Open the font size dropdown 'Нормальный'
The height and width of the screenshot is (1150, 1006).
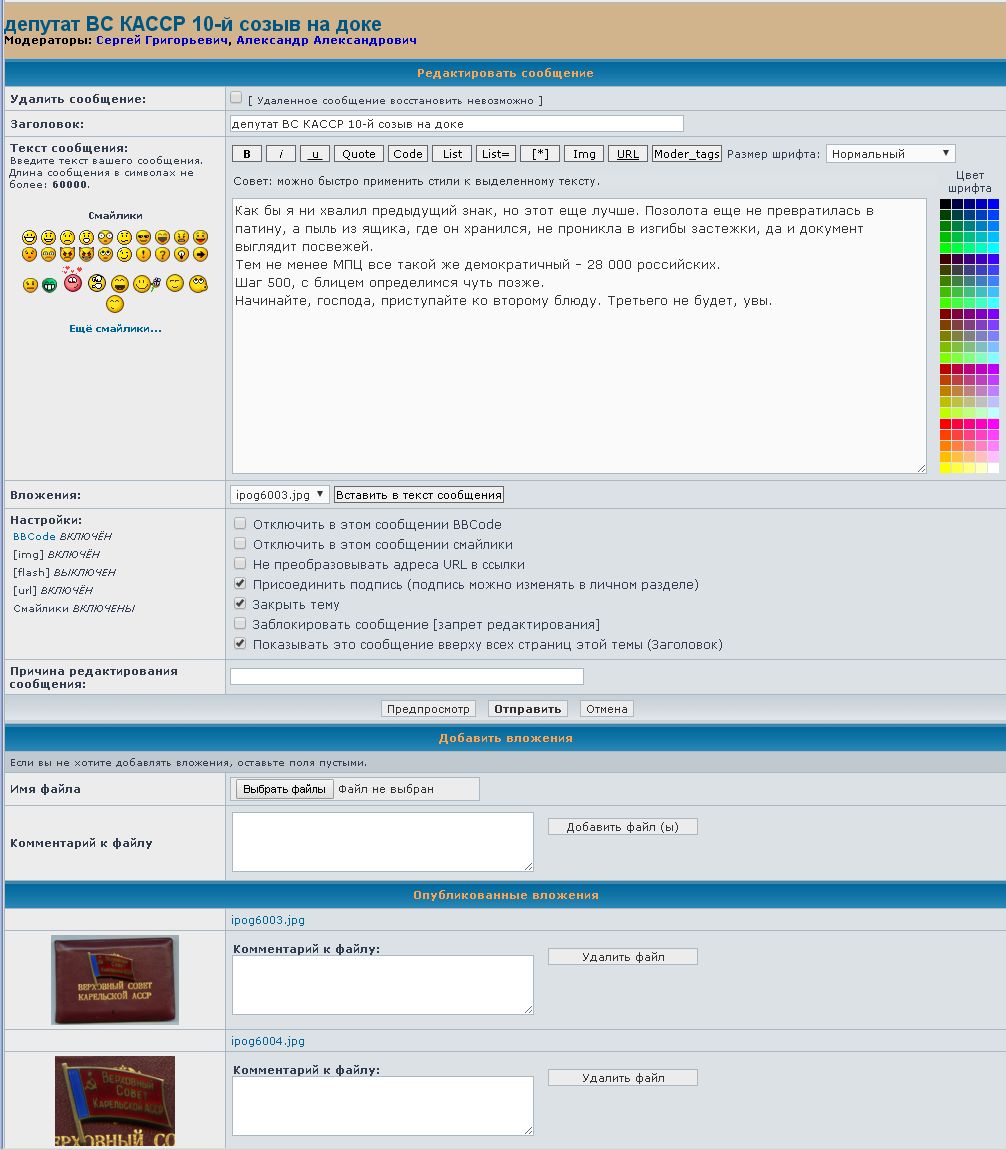(x=890, y=154)
